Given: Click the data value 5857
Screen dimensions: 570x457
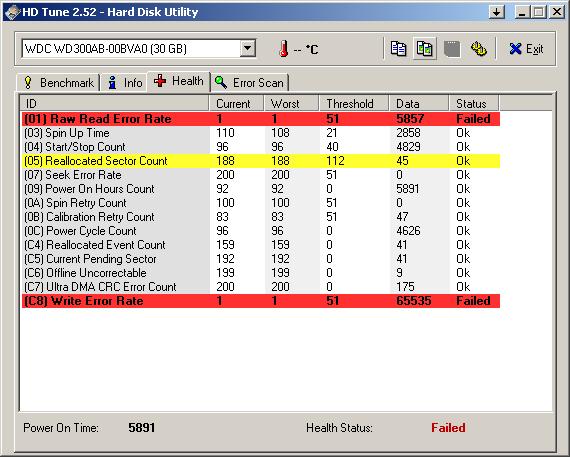Looking at the screenshot, I should 410,119.
